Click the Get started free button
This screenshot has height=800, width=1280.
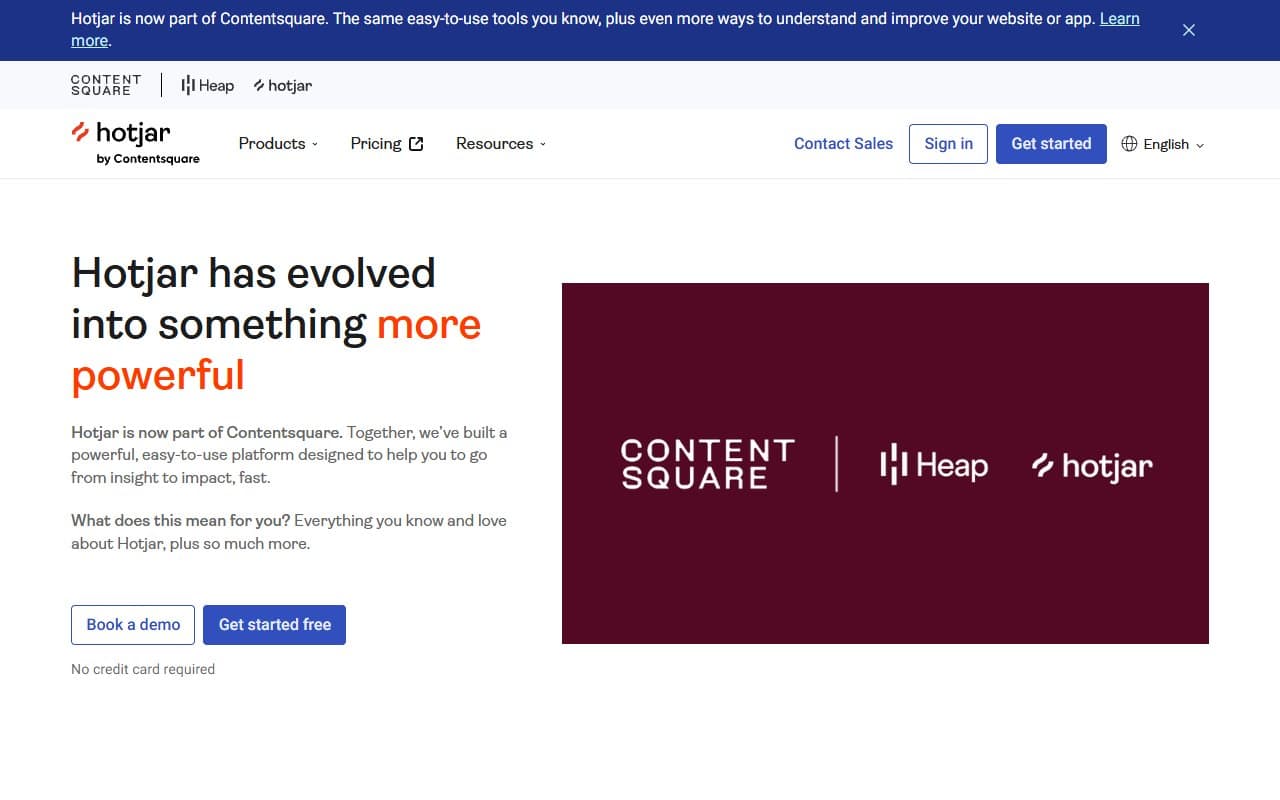pos(274,624)
